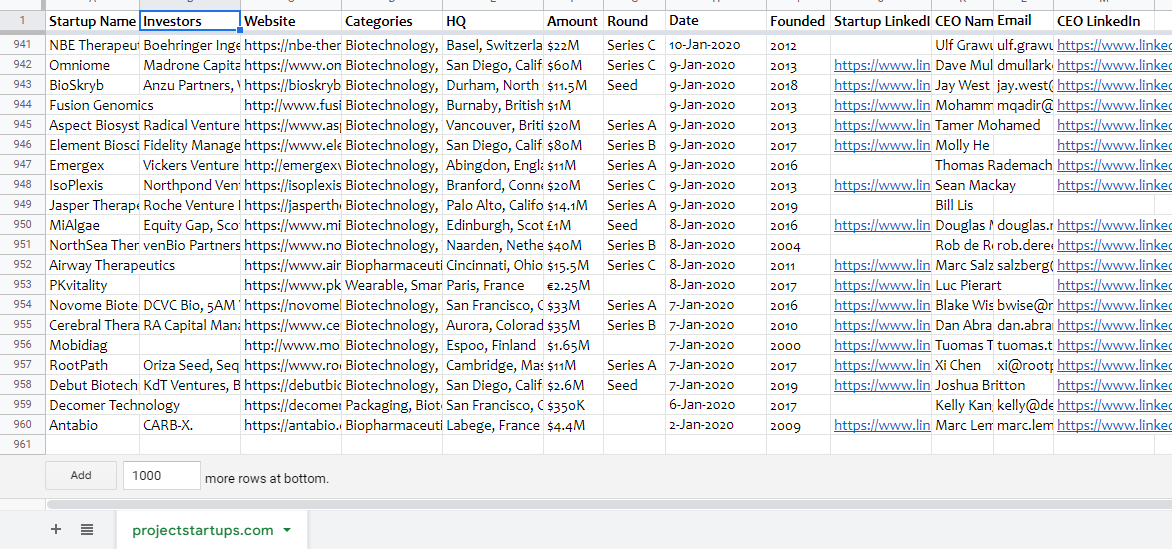Viewport: 1172px width, 549px height.
Task: Select the Founded header cell
Action: click(798, 21)
